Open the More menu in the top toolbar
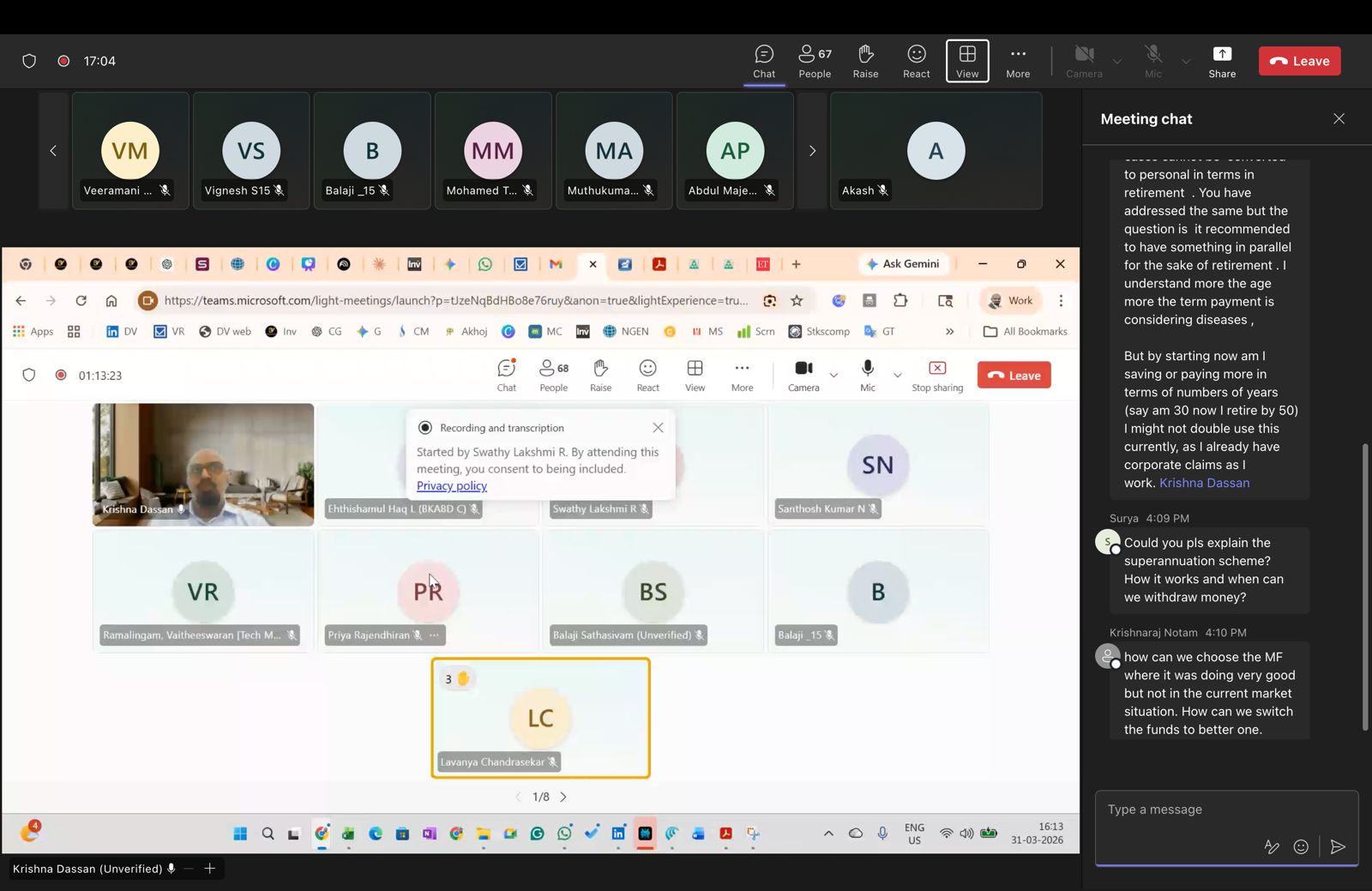The width and height of the screenshot is (1372, 891). point(1018,61)
